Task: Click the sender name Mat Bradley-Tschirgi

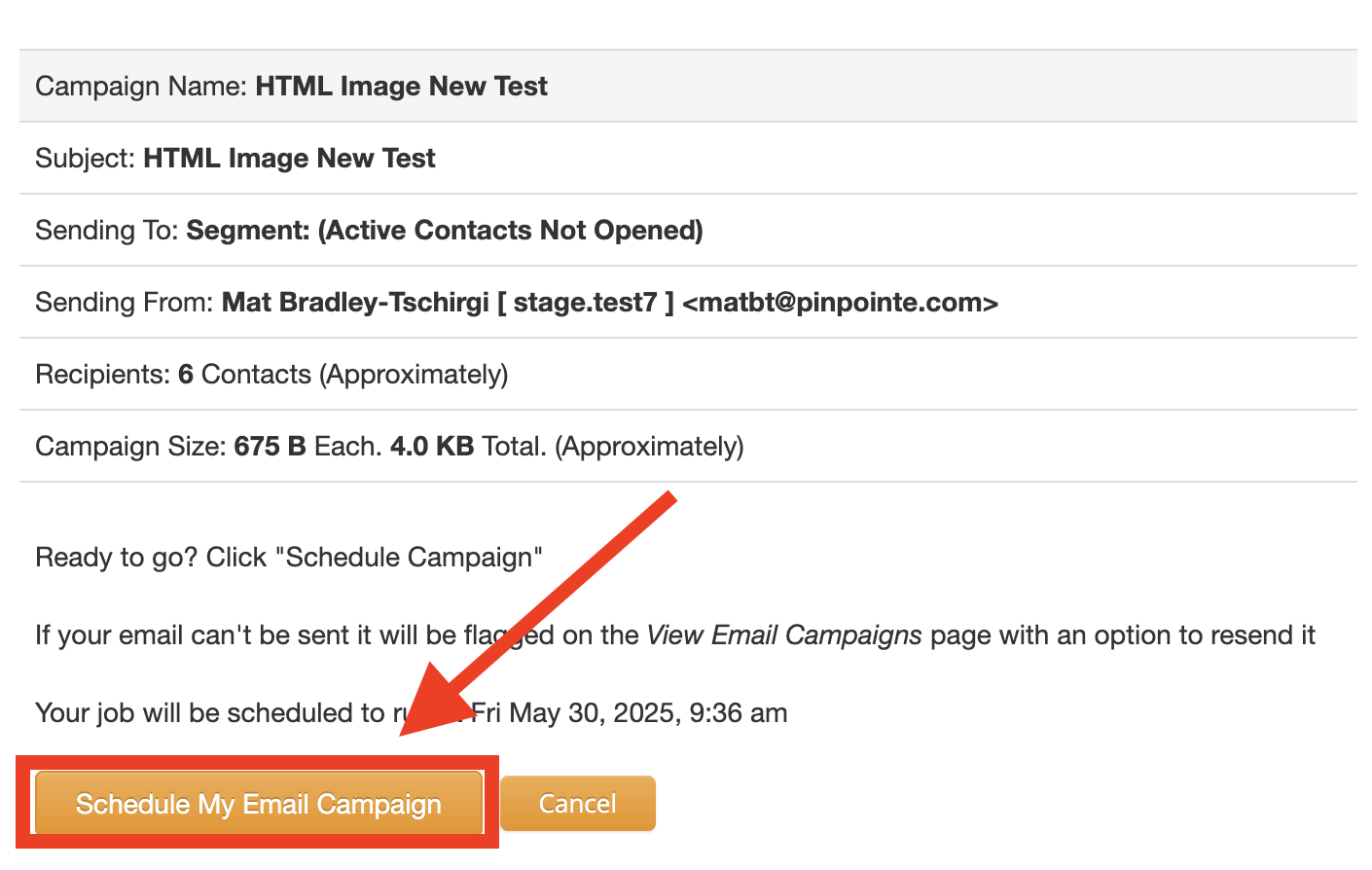Action: [355, 303]
